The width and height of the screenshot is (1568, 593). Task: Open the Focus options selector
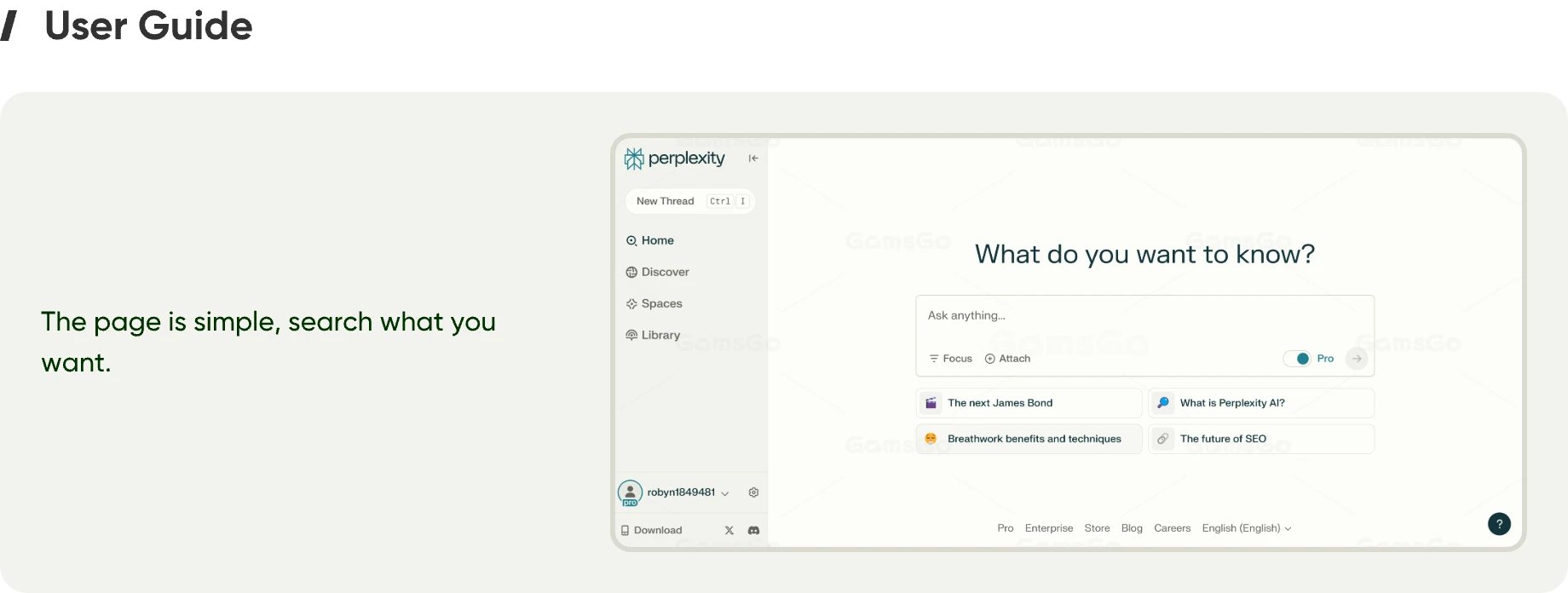(950, 359)
